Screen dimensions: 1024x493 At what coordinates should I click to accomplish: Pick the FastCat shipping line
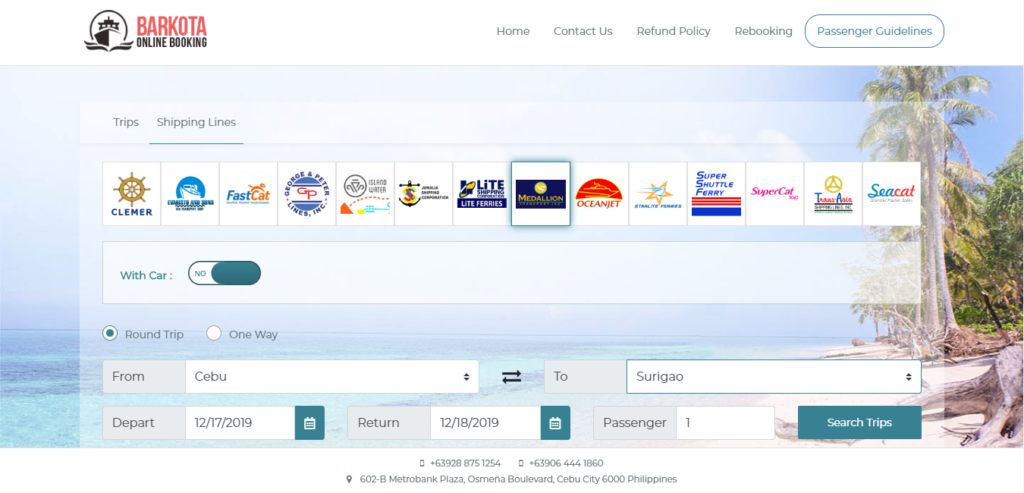[x=248, y=194]
